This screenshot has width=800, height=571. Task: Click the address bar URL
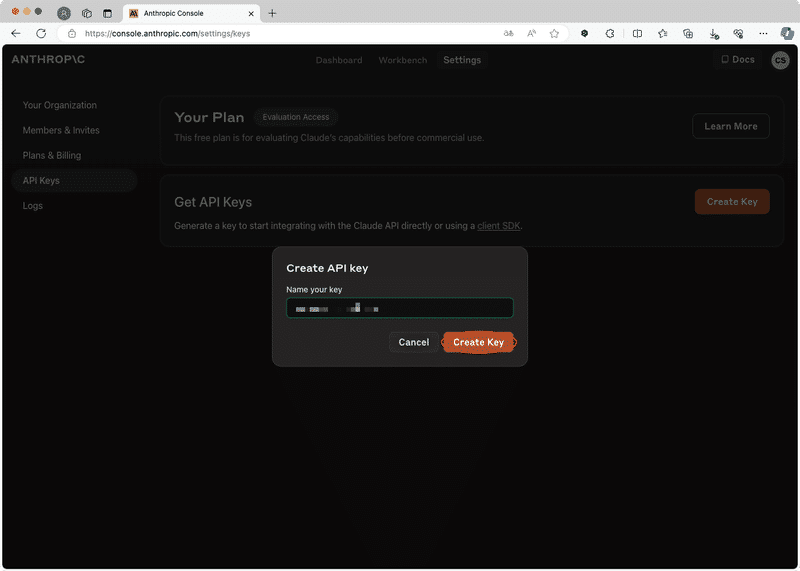(167, 34)
